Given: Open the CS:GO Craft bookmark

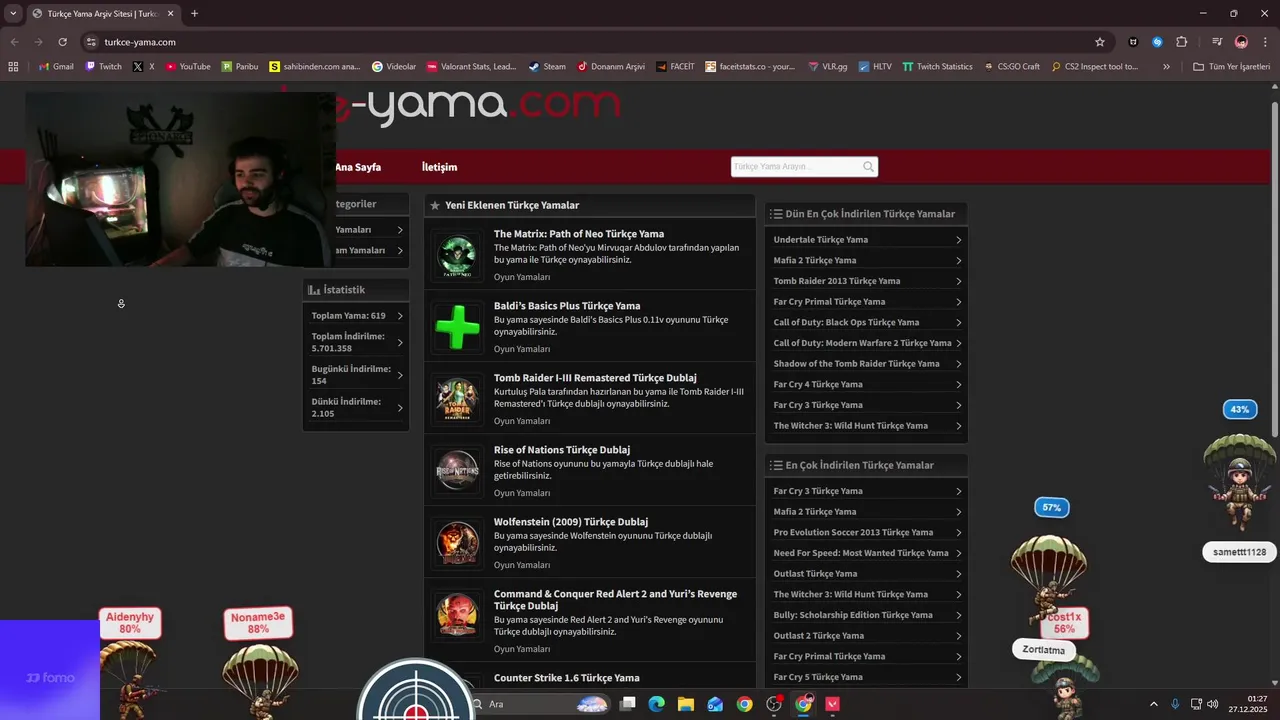Looking at the screenshot, I should pyautogui.click(x=1012, y=67).
